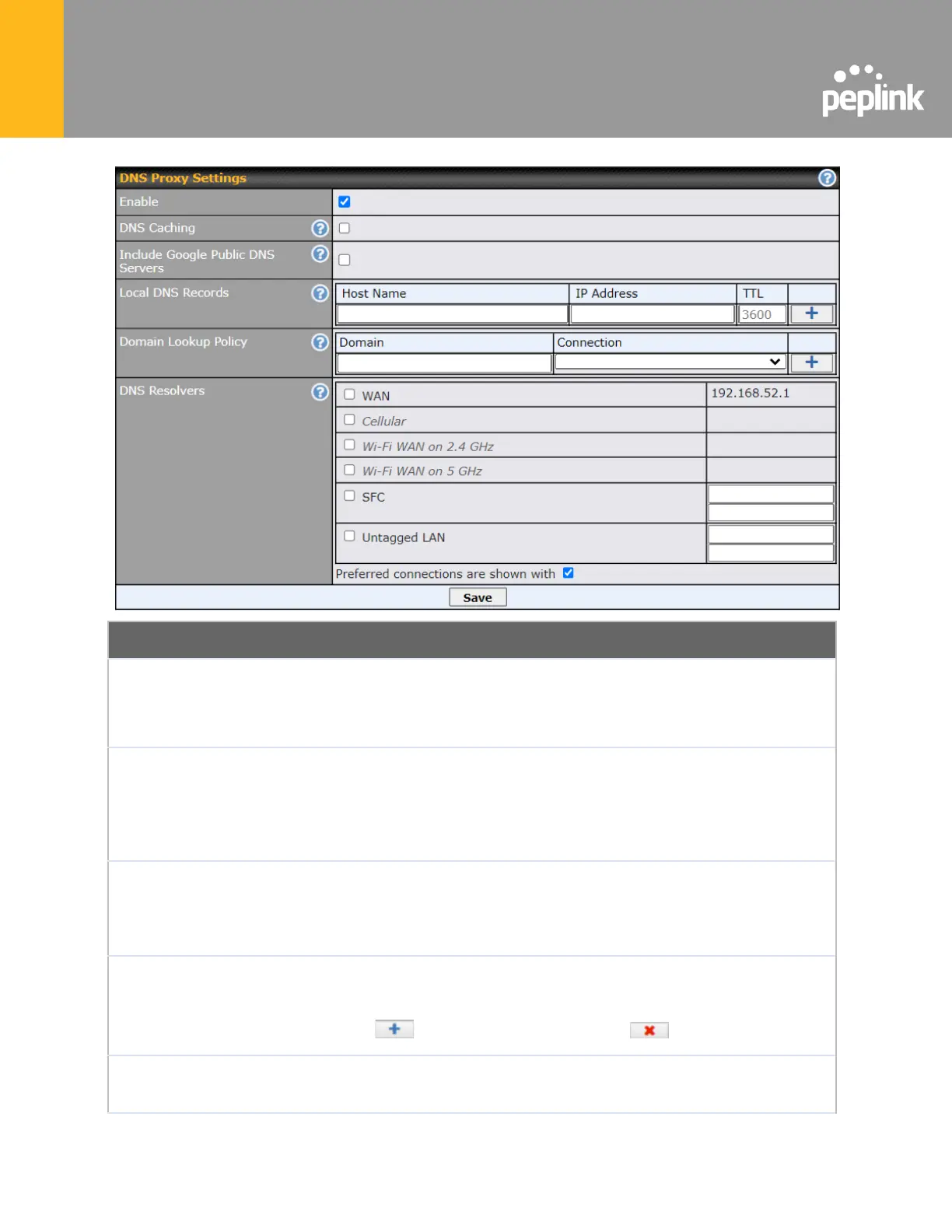Click the DNS Resolvers label
952x1232 pixels.
coord(162,390)
